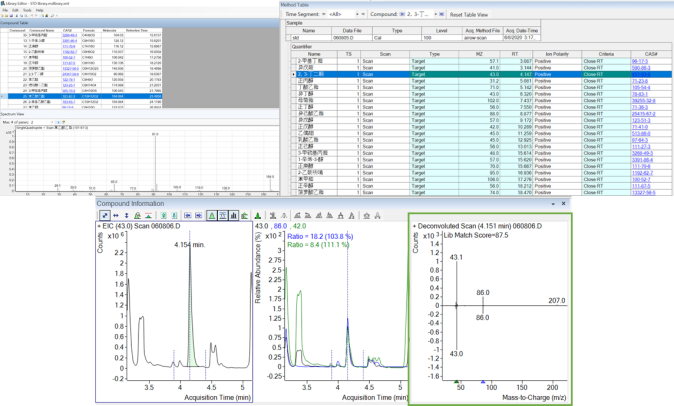This screenshot has width=674, height=406.
Task: Sort Quantifier table by MZ column header
Action: [479, 54]
